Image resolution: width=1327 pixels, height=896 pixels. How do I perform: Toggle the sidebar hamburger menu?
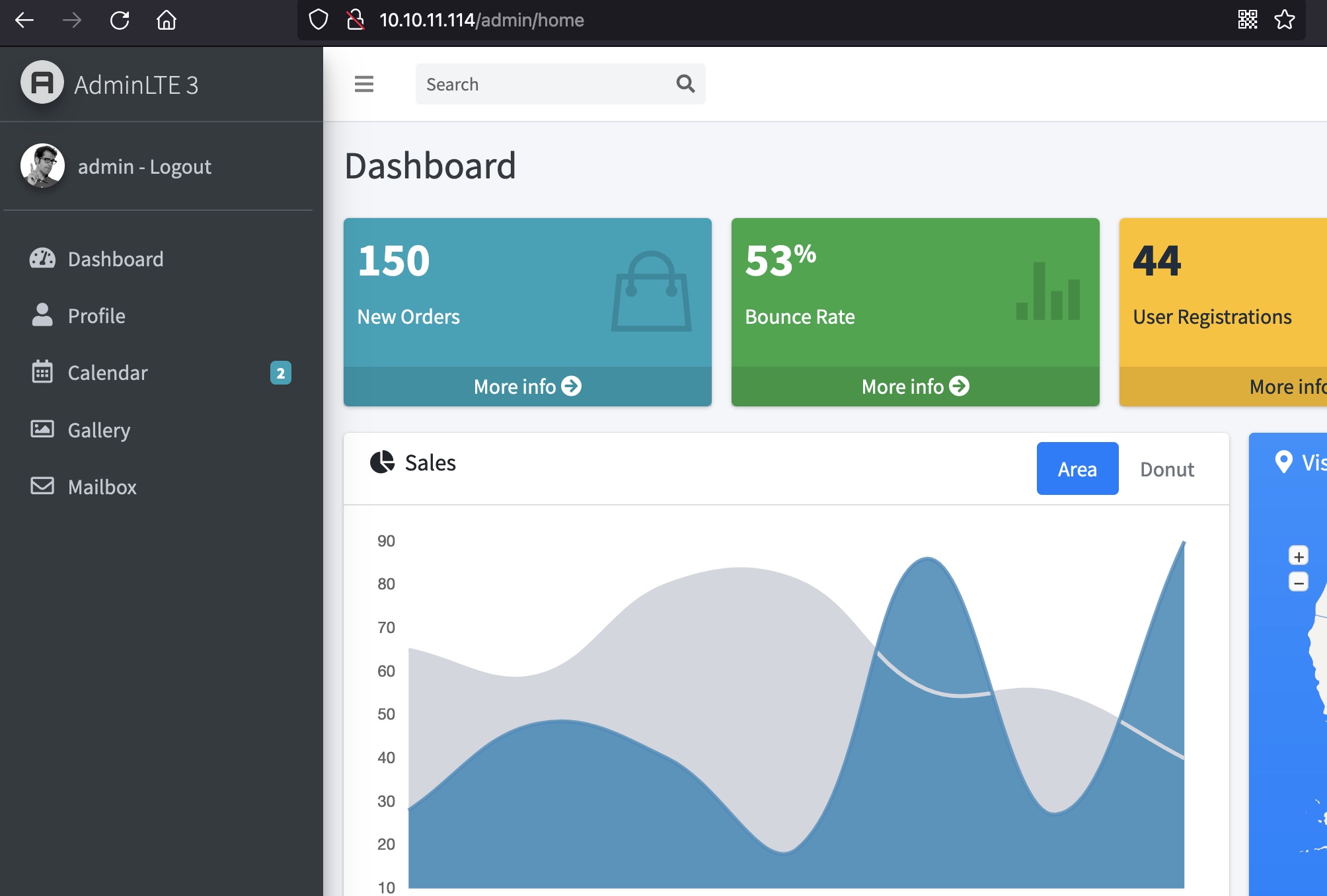363,84
